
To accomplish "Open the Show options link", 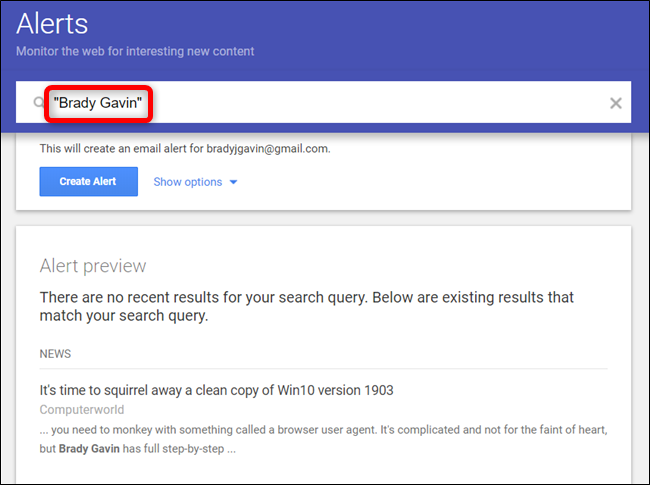I will (188, 182).
